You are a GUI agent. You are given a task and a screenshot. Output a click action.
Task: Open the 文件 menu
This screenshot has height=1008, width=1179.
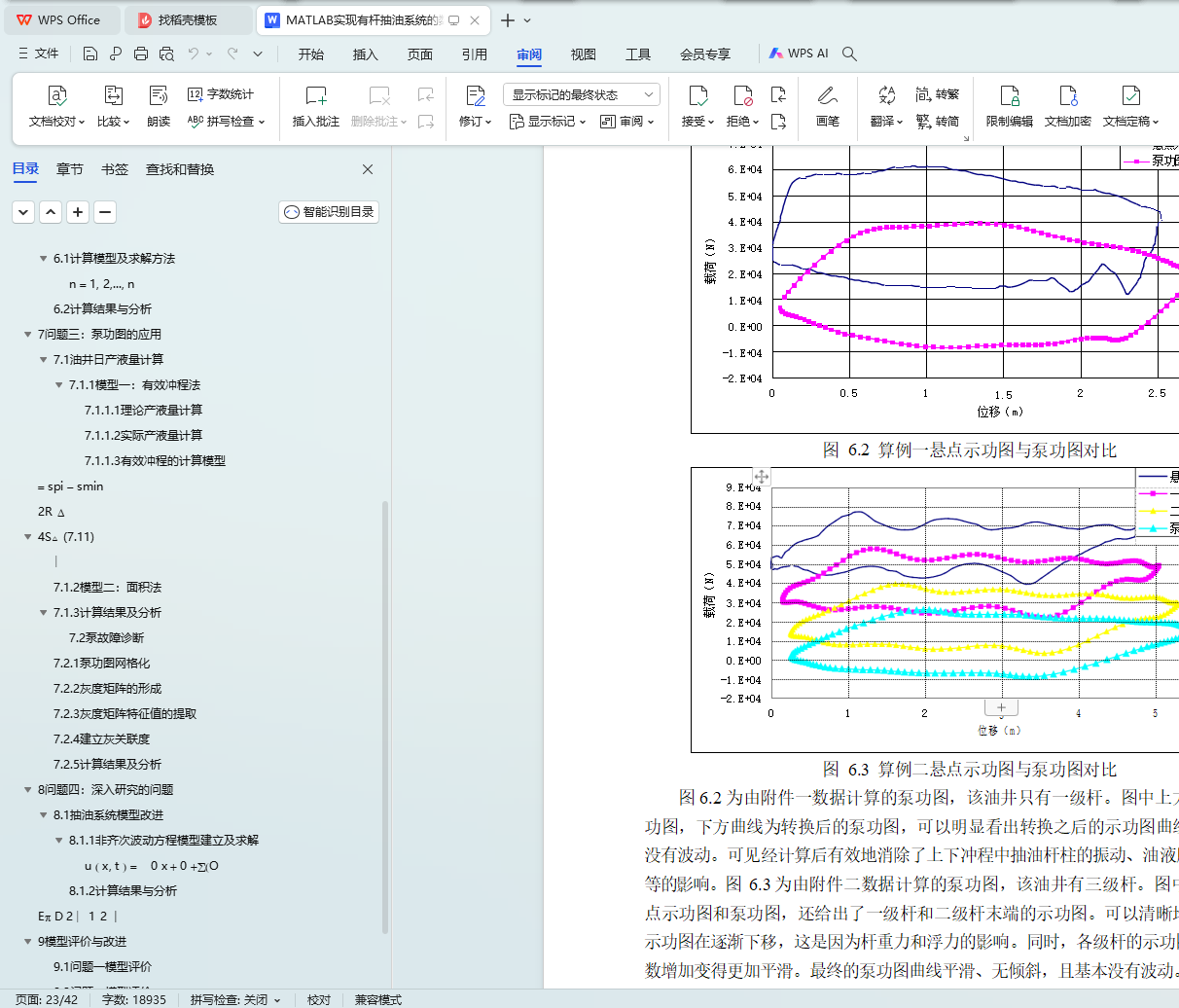(39, 54)
